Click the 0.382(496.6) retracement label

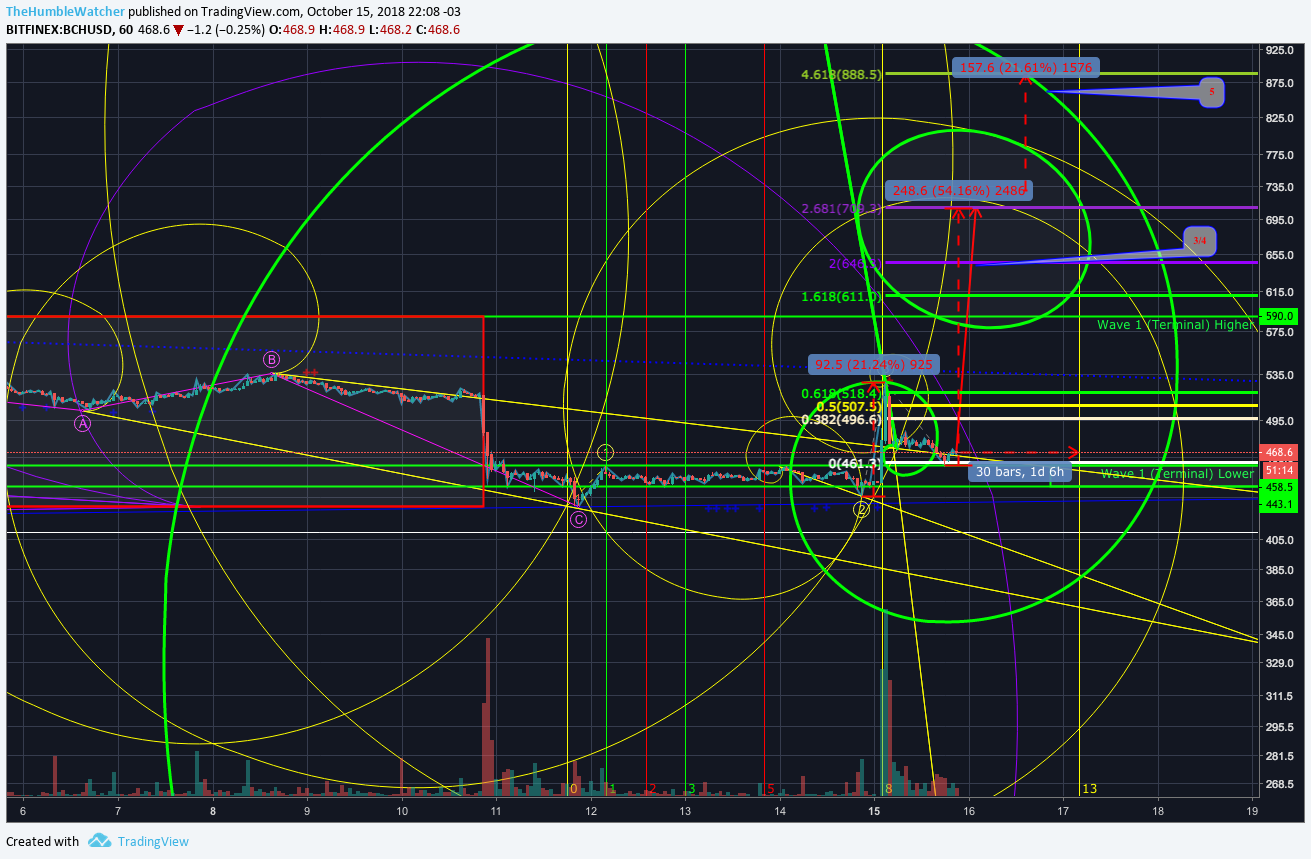pyautogui.click(x=841, y=420)
